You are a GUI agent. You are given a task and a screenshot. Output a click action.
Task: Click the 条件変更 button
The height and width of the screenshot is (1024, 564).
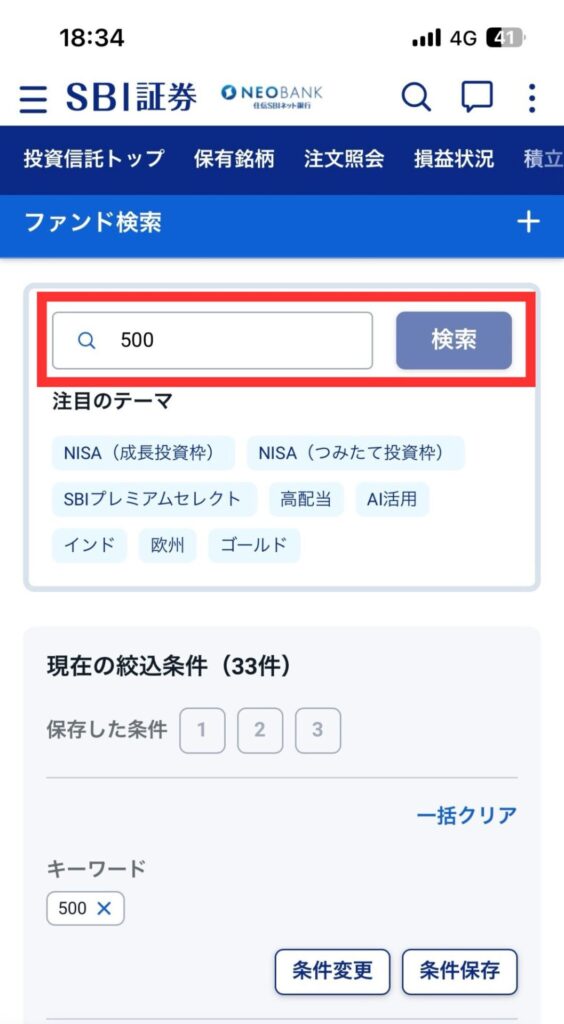tap(332, 972)
